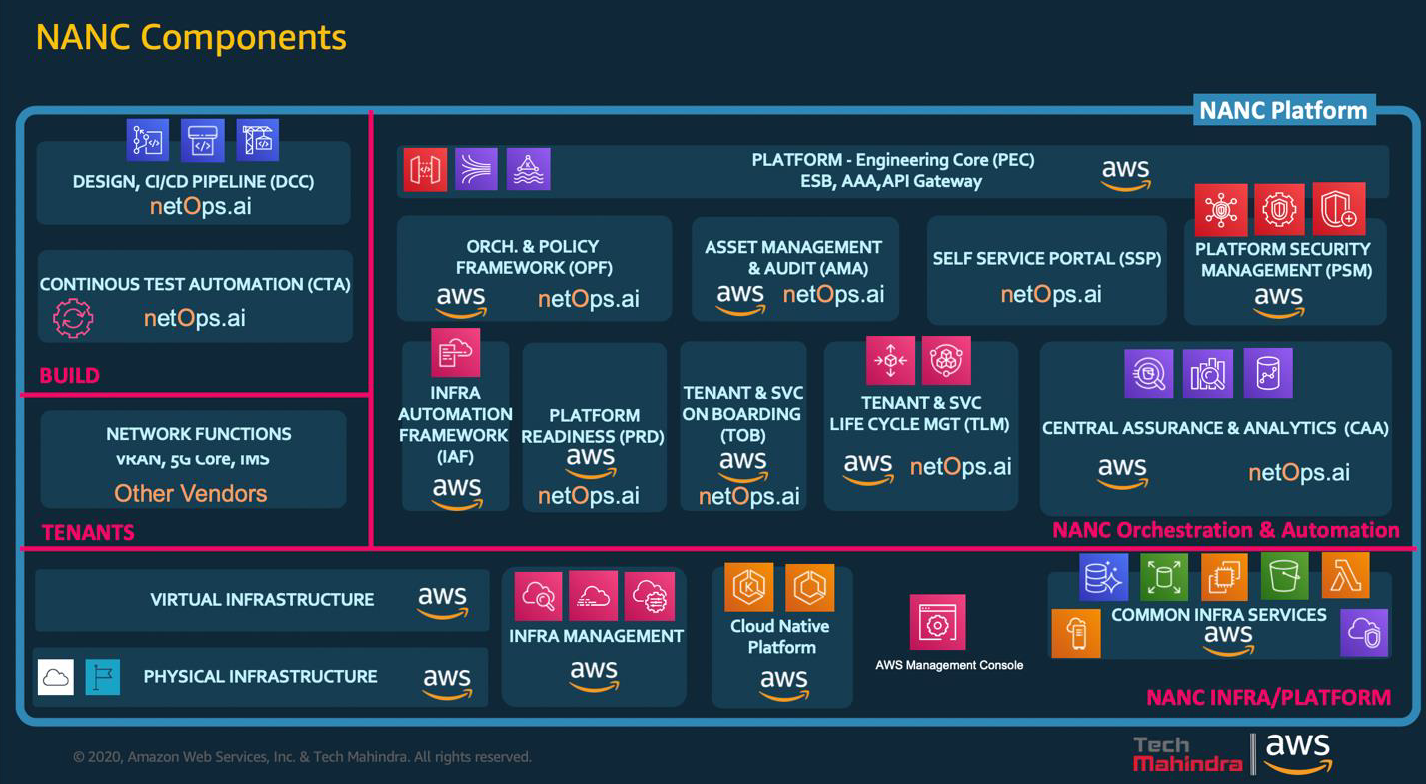Open the AWS Management Console icon
This screenshot has height=784, width=1426.
[938, 622]
